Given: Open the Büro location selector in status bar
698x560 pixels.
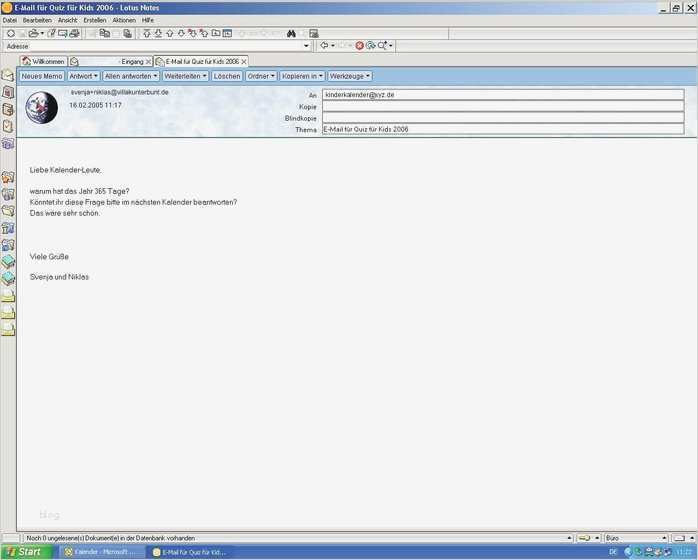Looking at the screenshot, I should 636,538.
